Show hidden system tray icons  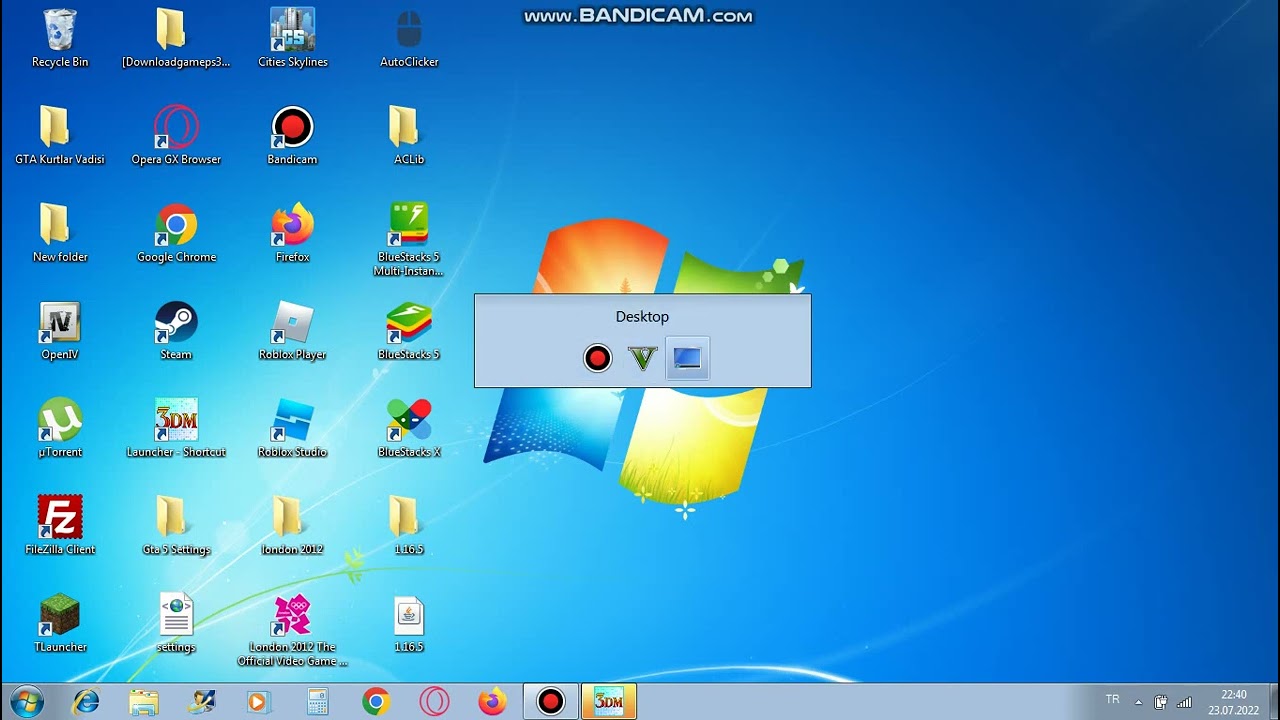tap(1138, 702)
